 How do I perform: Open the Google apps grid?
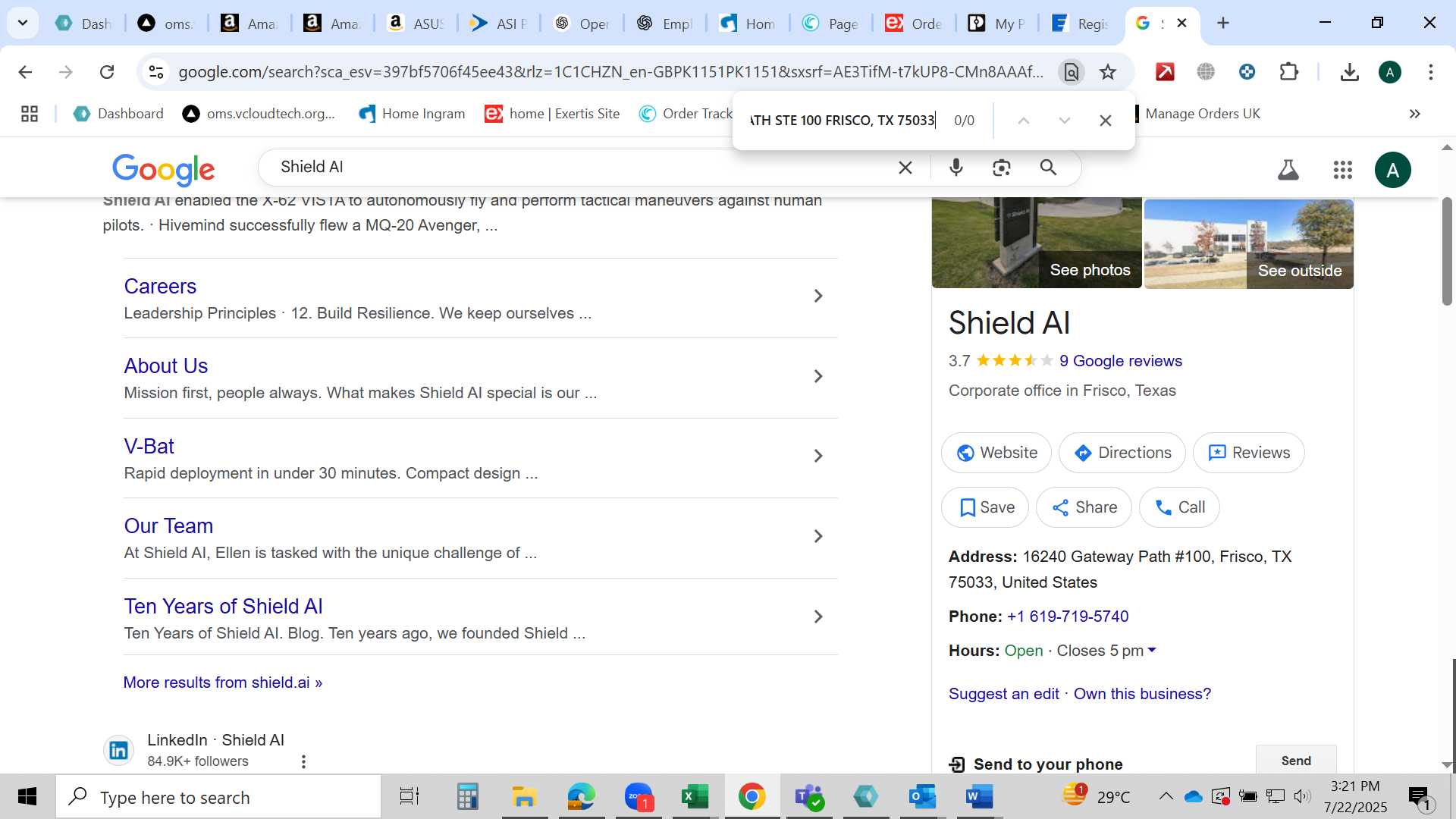click(x=1342, y=169)
